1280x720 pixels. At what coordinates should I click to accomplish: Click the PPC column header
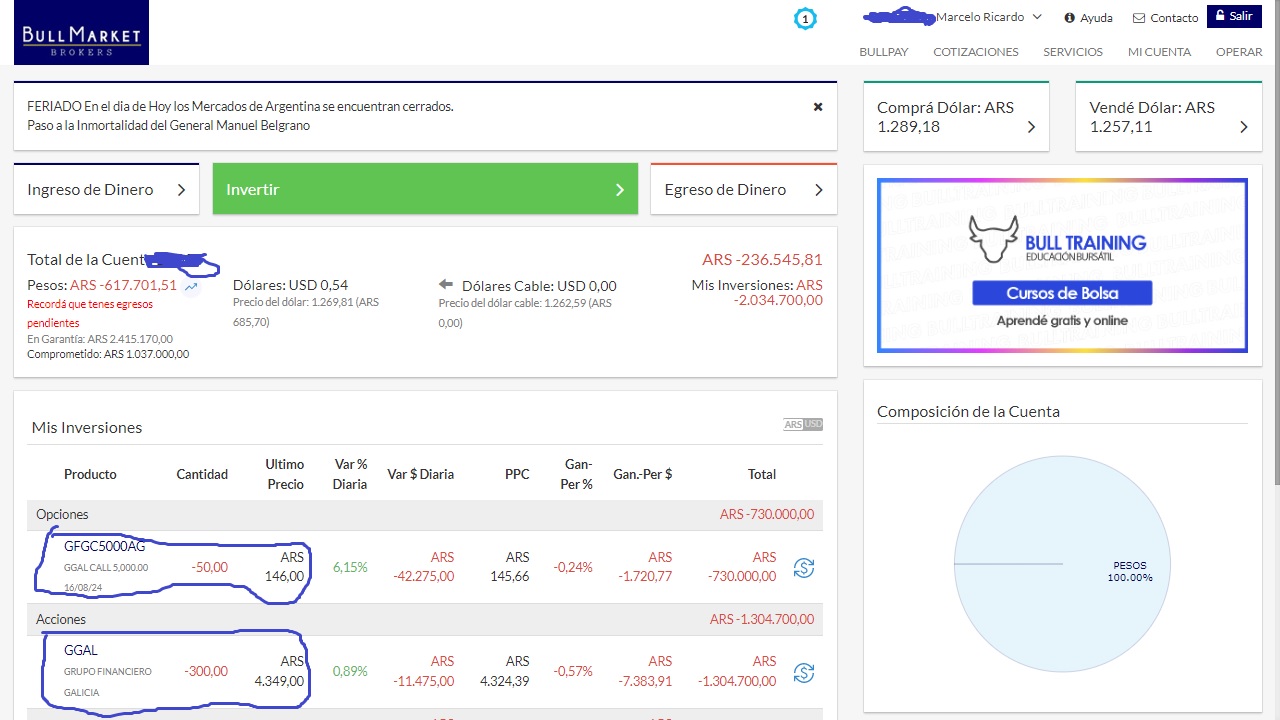[x=517, y=474]
